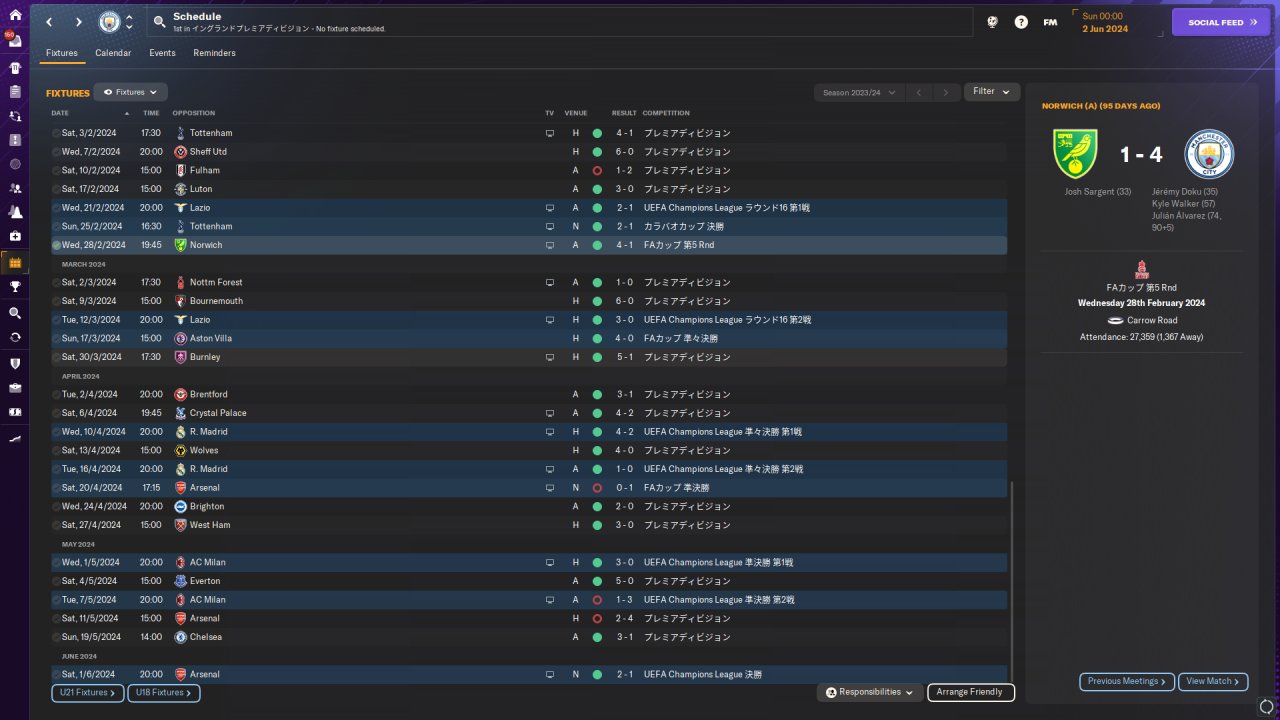1280x720 pixels.
Task: Tick the Nottm Forest row selector
Action: pos(56,283)
